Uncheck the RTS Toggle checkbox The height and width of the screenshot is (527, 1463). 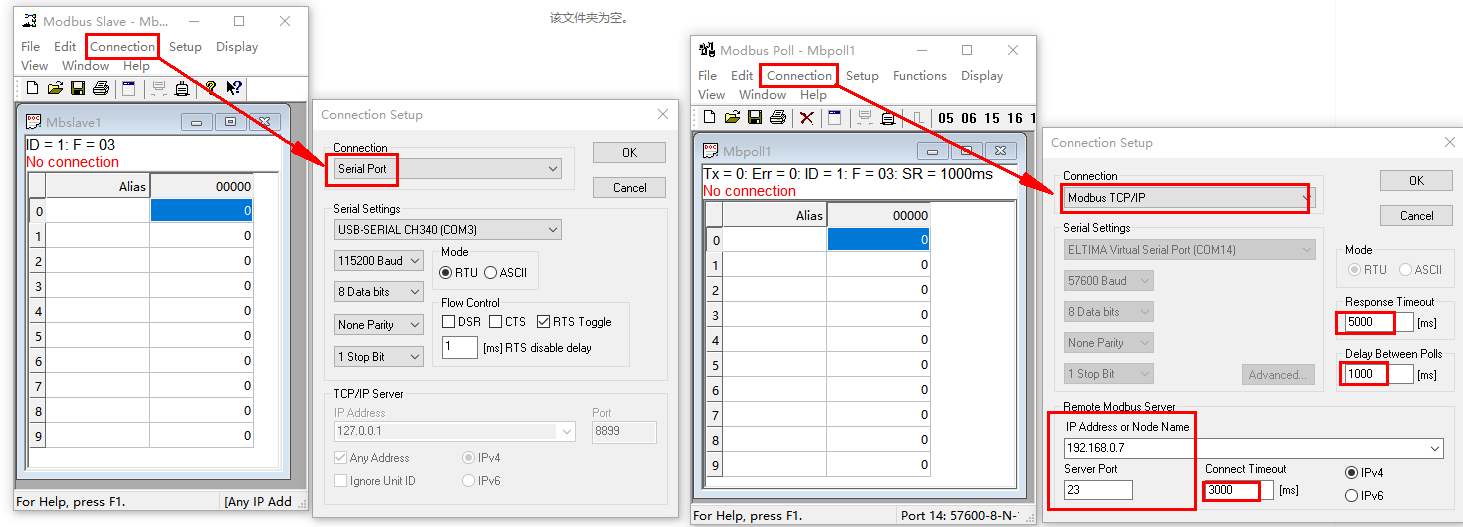pos(544,322)
